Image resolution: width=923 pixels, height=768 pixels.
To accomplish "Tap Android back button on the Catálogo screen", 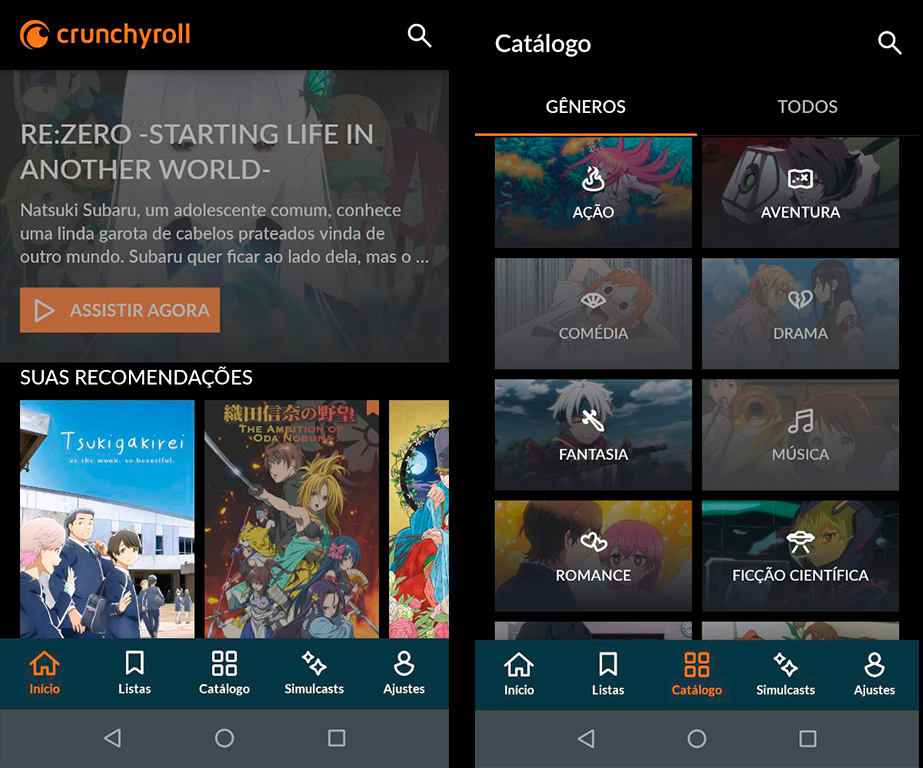I will (x=586, y=739).
